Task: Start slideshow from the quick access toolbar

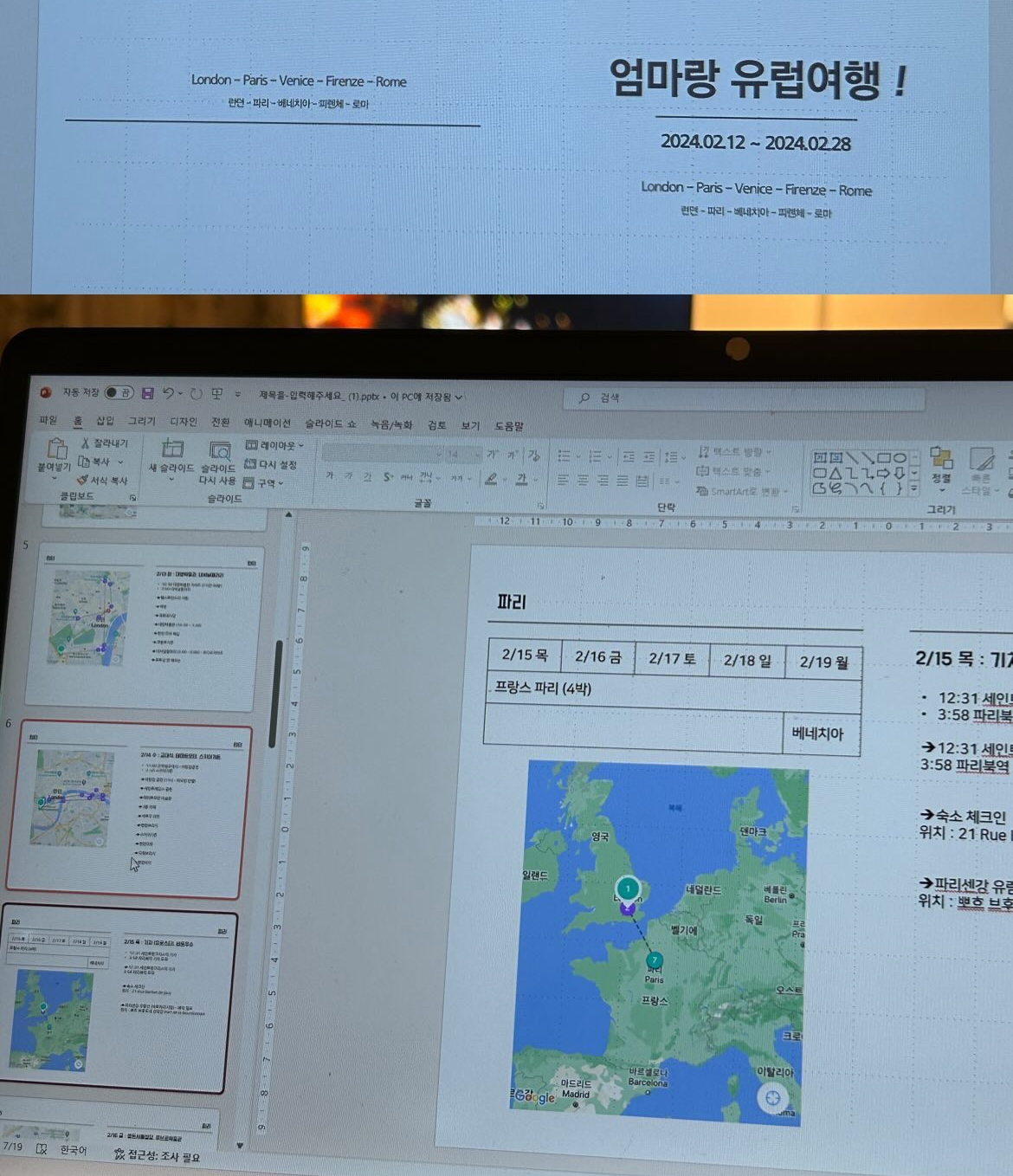Action: click(216, 394)
